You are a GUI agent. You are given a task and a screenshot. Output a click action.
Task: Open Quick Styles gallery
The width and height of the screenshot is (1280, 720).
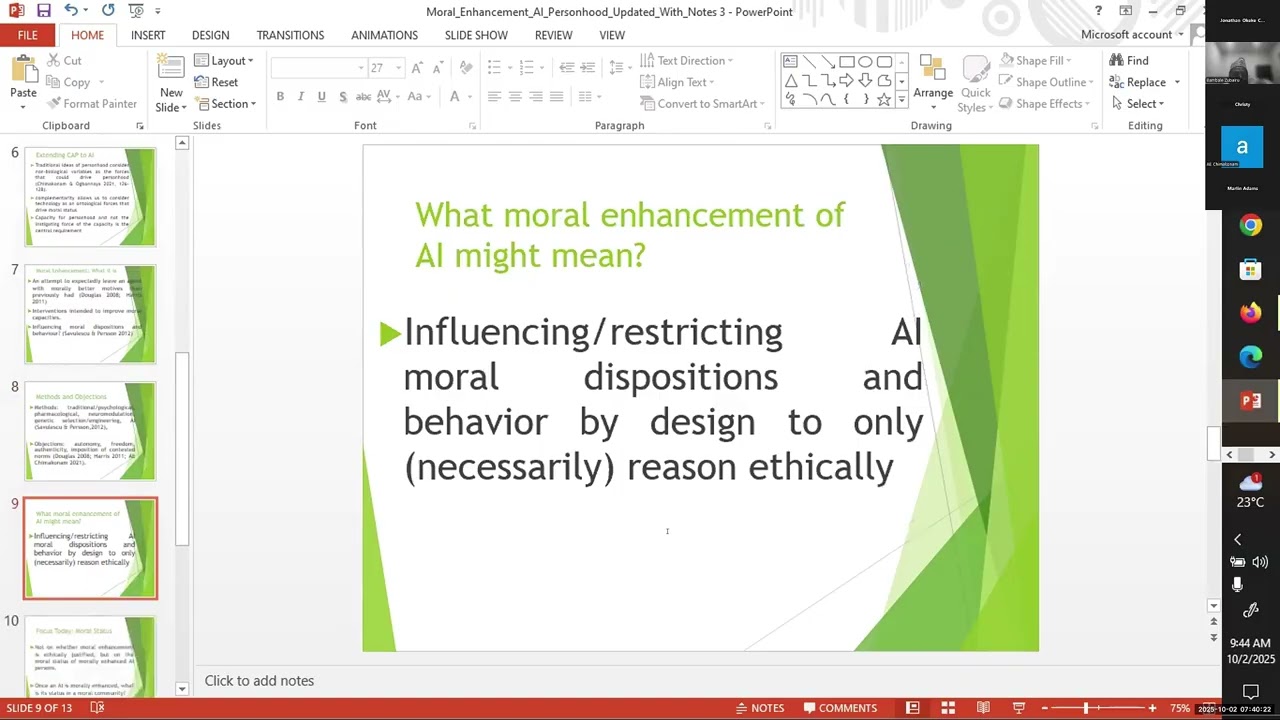point(975,85)
